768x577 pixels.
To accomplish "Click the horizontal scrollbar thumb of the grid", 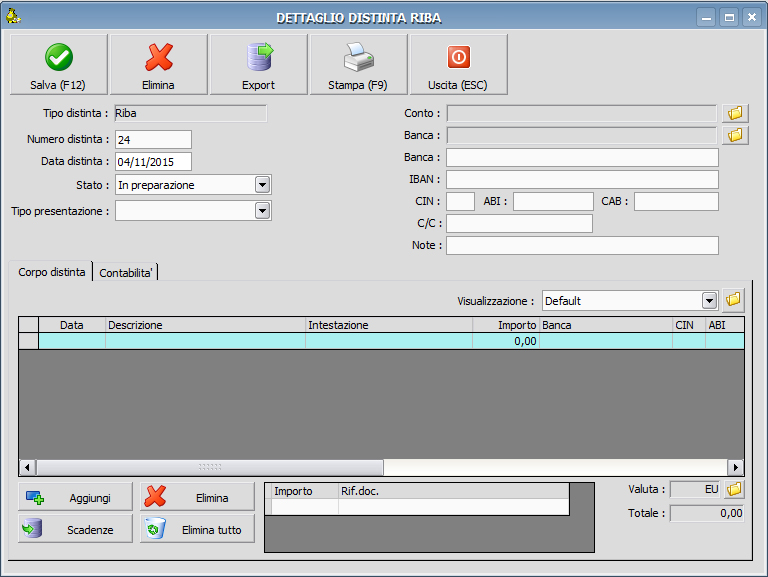I will 210,467.
